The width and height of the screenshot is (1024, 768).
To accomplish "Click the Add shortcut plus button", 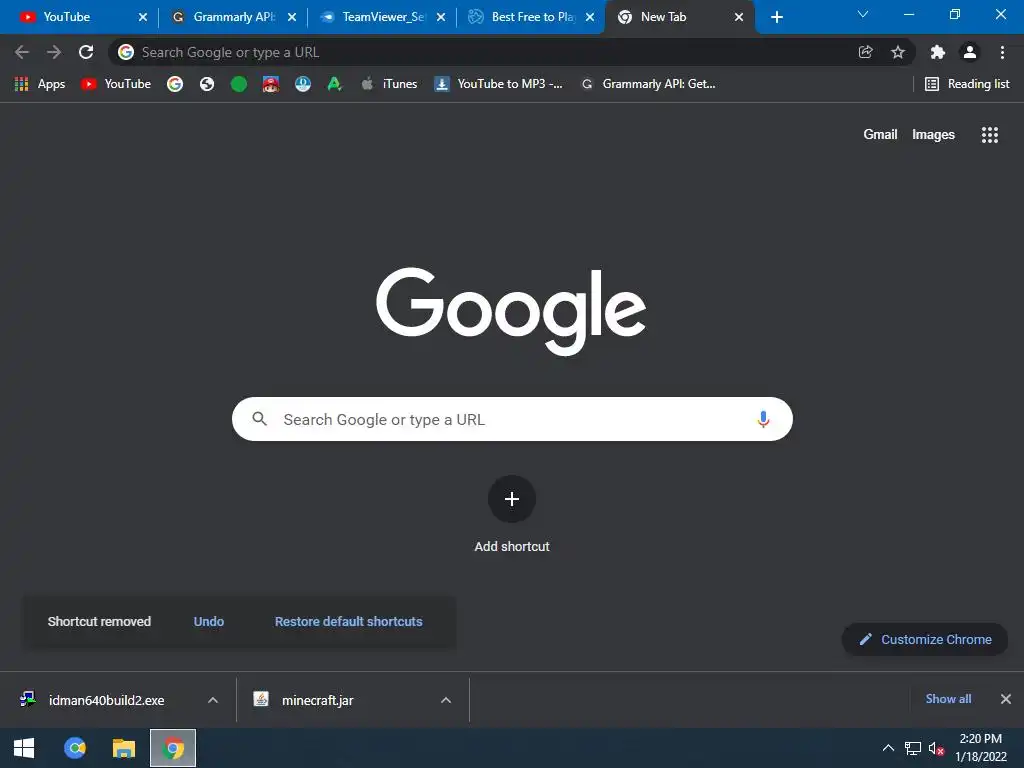I will (512, 499).
